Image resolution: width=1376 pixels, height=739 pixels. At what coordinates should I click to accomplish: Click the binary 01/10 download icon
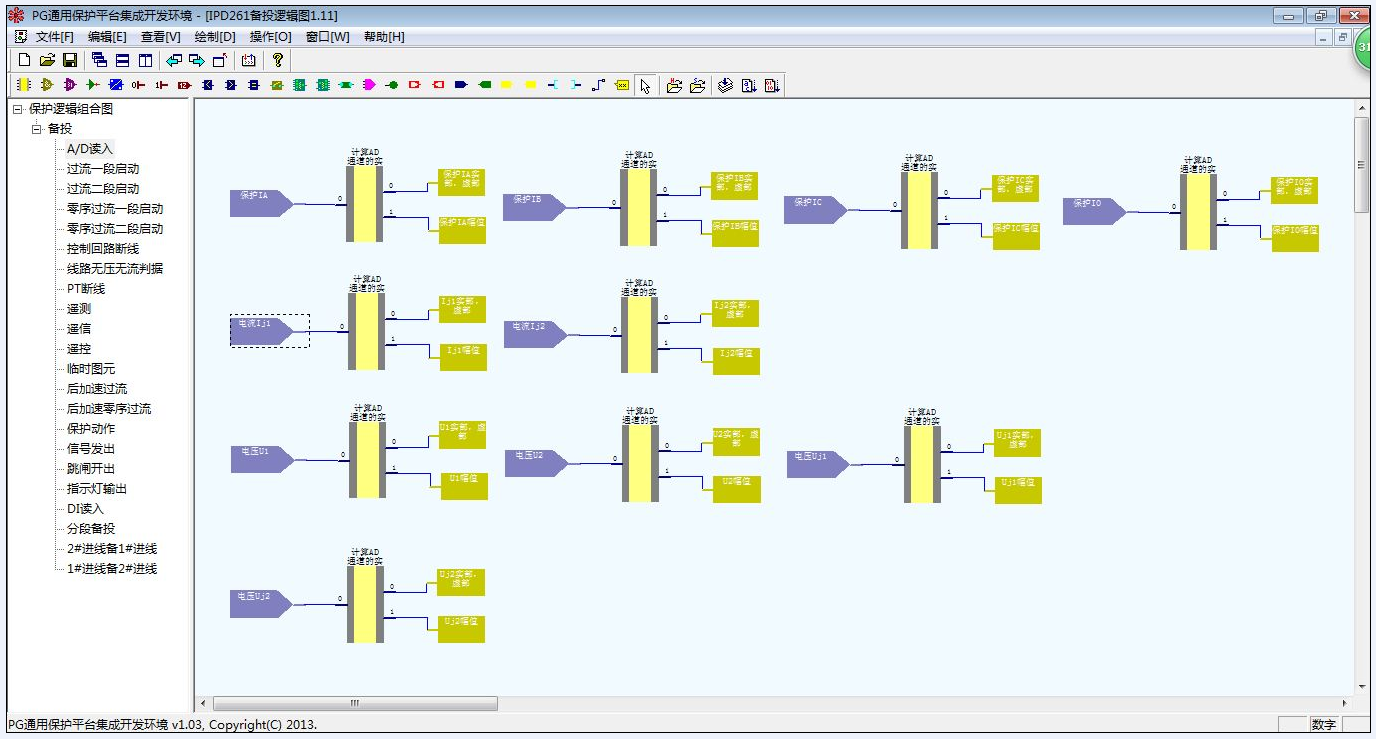coord(771,86)
